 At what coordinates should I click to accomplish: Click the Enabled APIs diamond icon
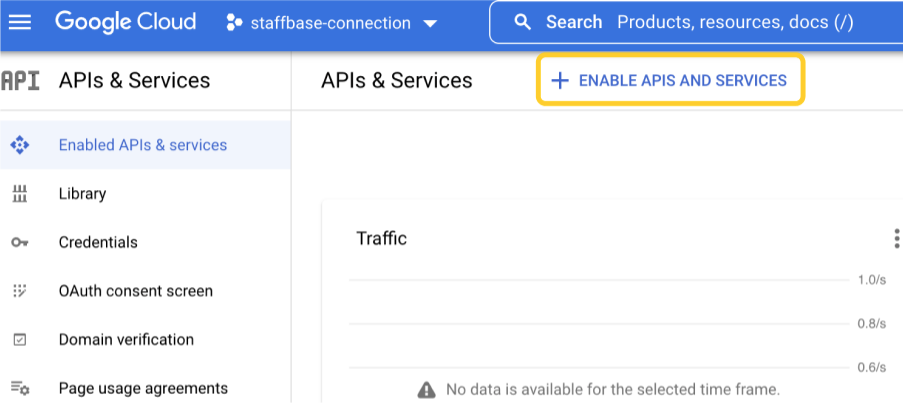pos(20,145)
